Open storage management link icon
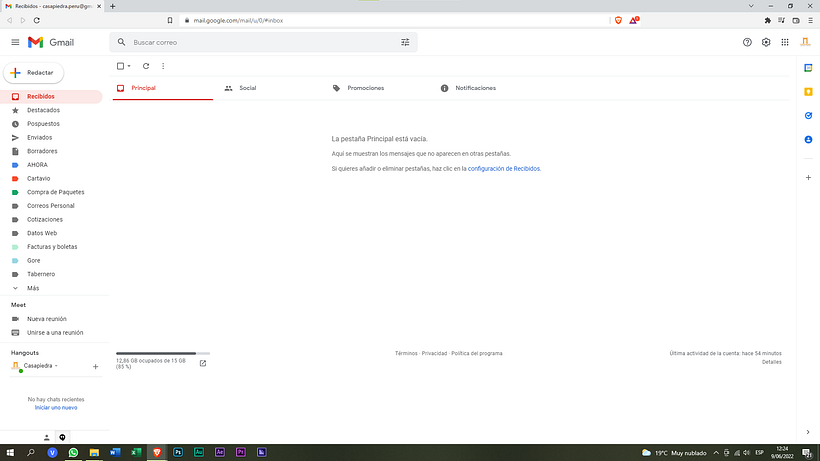This screenshot has width=820, height=461. click(203, 363)
